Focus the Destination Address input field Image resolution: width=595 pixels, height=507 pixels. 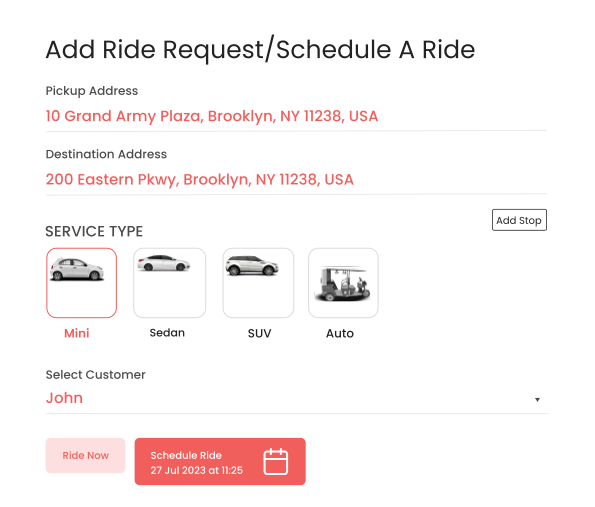[296, 180]
